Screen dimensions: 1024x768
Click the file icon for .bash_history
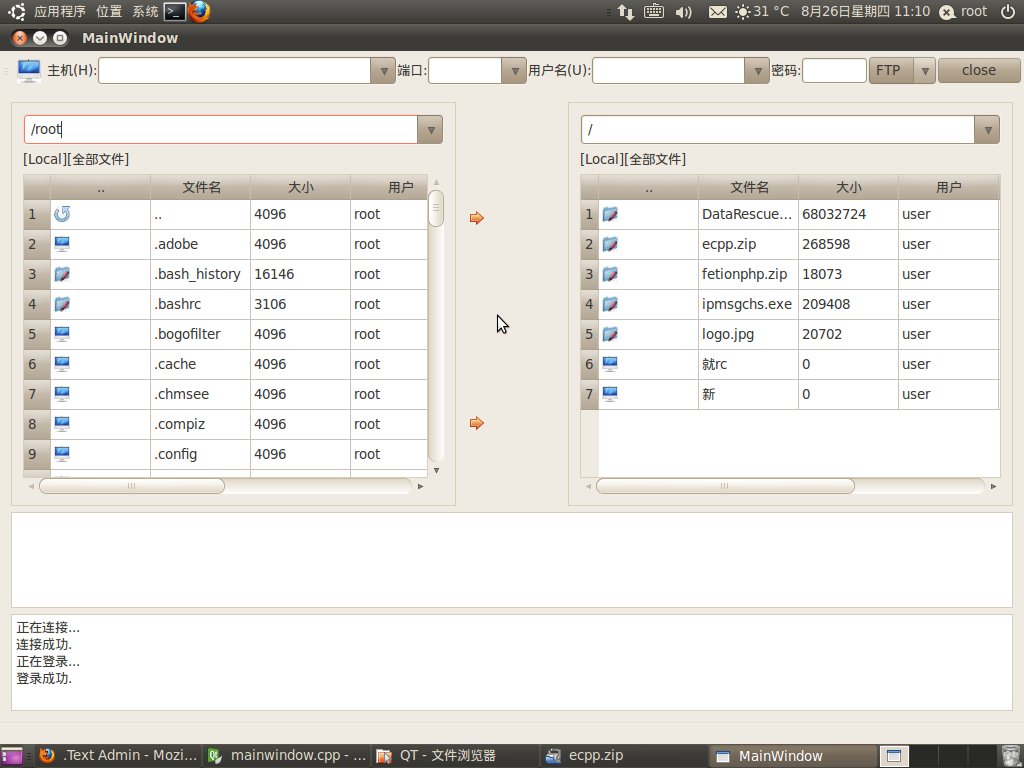(62, 274)
